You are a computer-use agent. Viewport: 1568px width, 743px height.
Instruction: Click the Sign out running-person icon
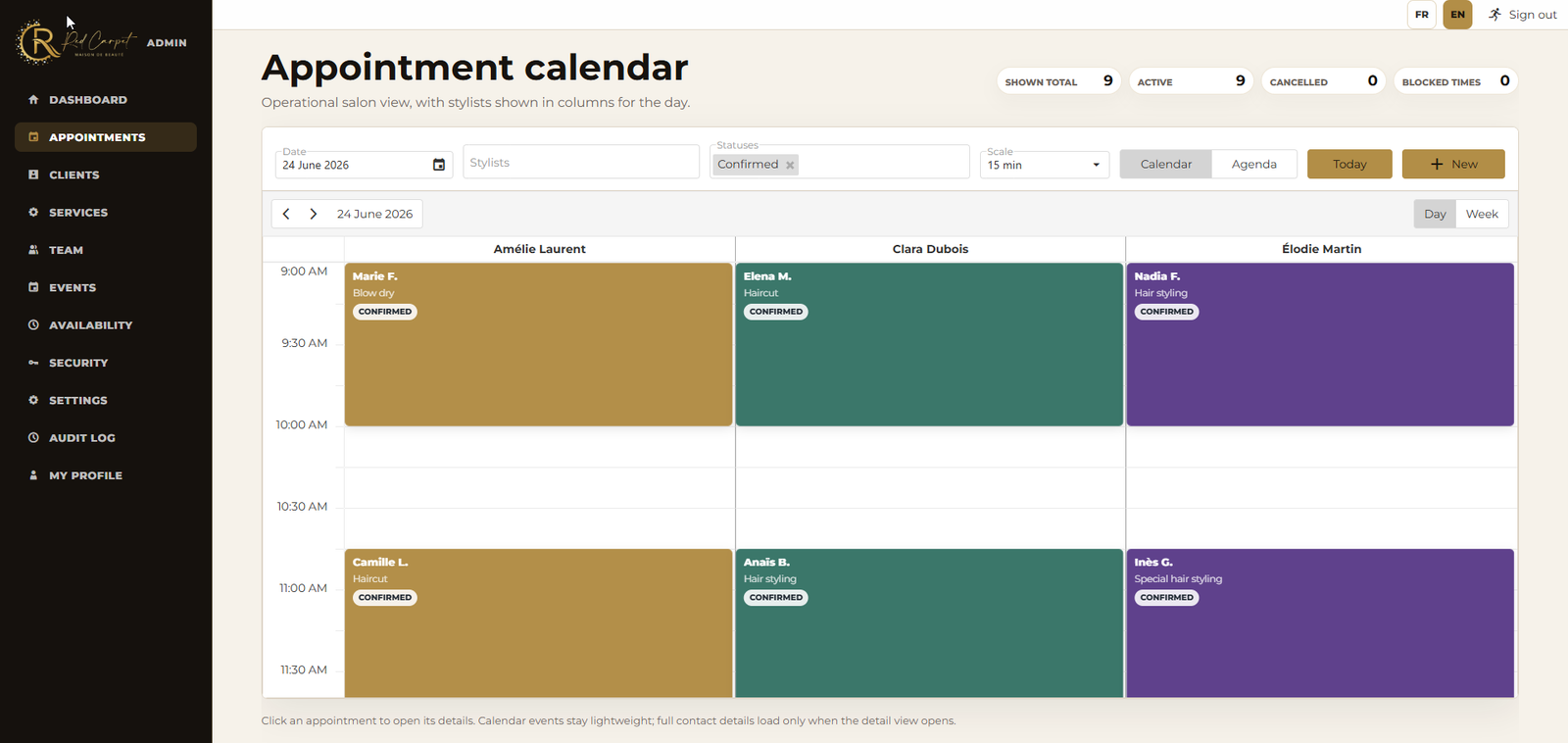(1494, 15)
